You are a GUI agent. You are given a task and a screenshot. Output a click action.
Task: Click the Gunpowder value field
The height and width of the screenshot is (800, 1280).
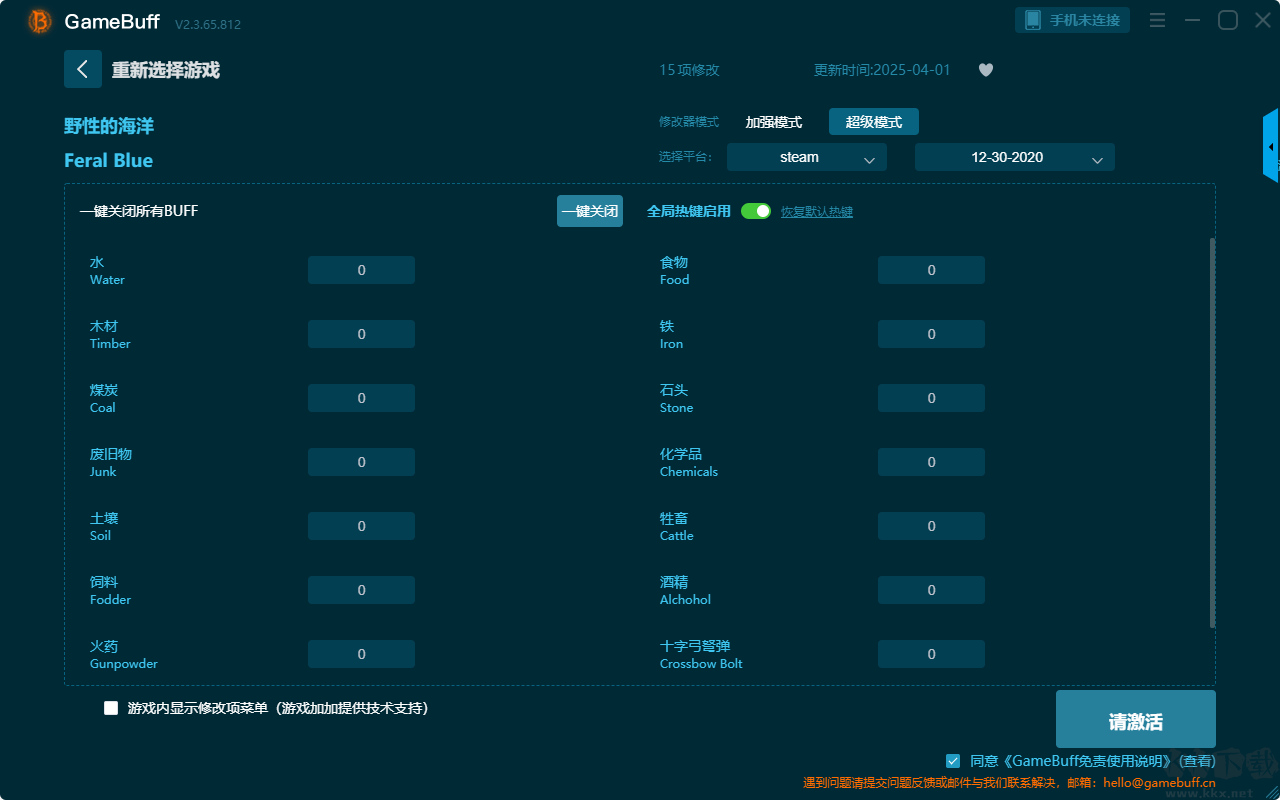[361, 654]
